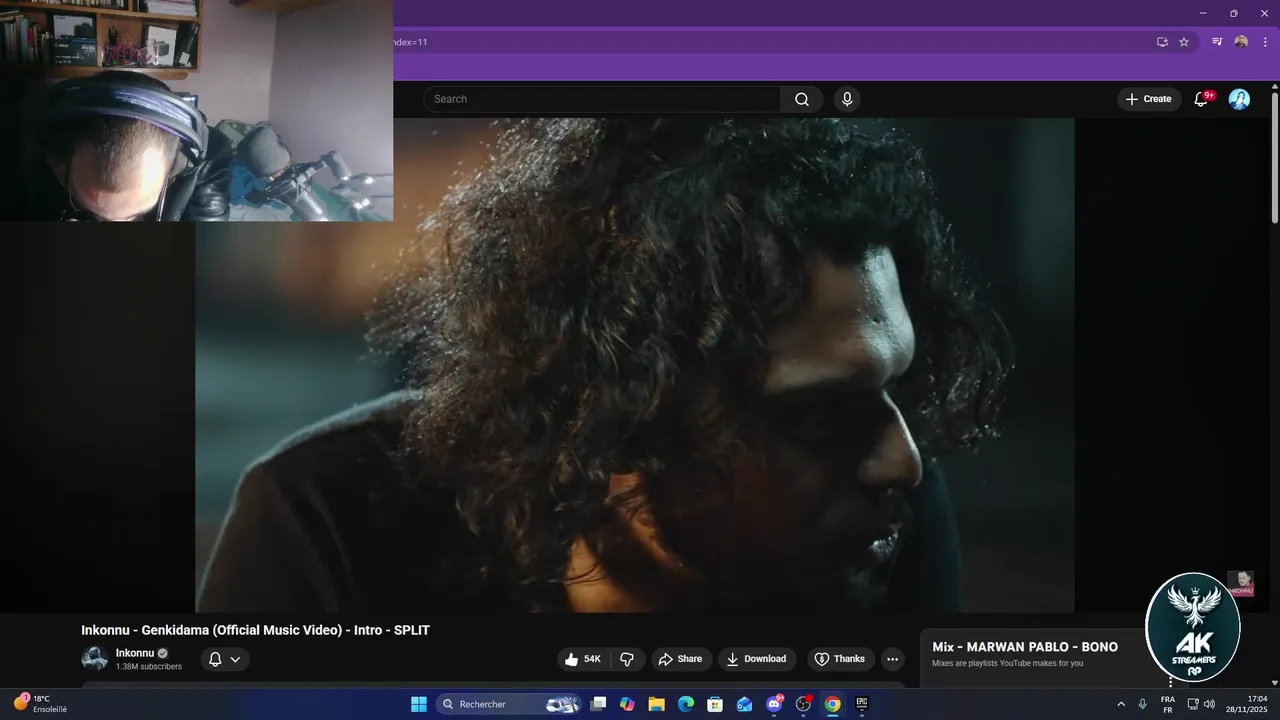Viewport: 1280px width, 720px height.
Task: Switch FRA keyboard language indicator
Action: tap(1167, 704)
